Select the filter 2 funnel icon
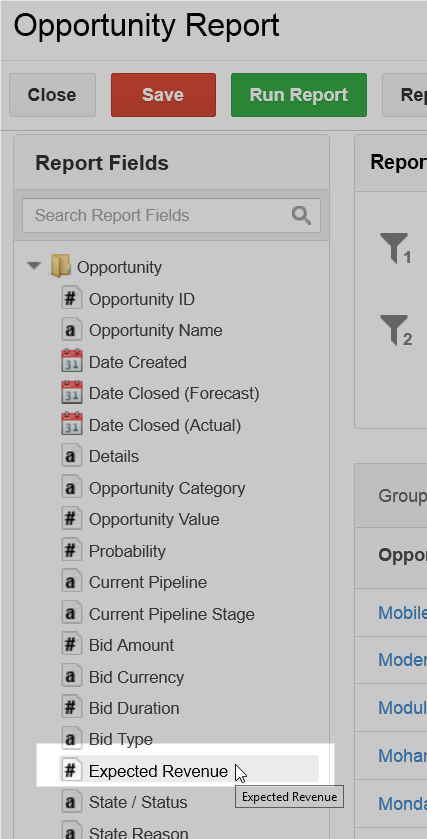Screen dimensions: 427x839 pos(394,330)
